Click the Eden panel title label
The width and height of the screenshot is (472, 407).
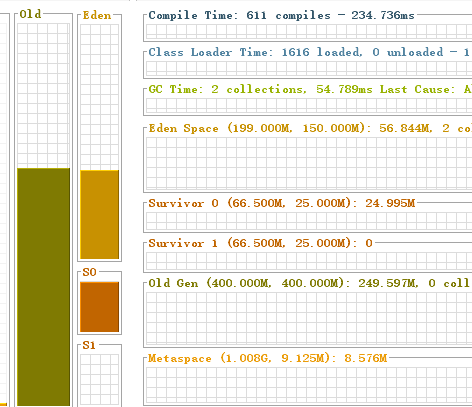tap(97, 15)
